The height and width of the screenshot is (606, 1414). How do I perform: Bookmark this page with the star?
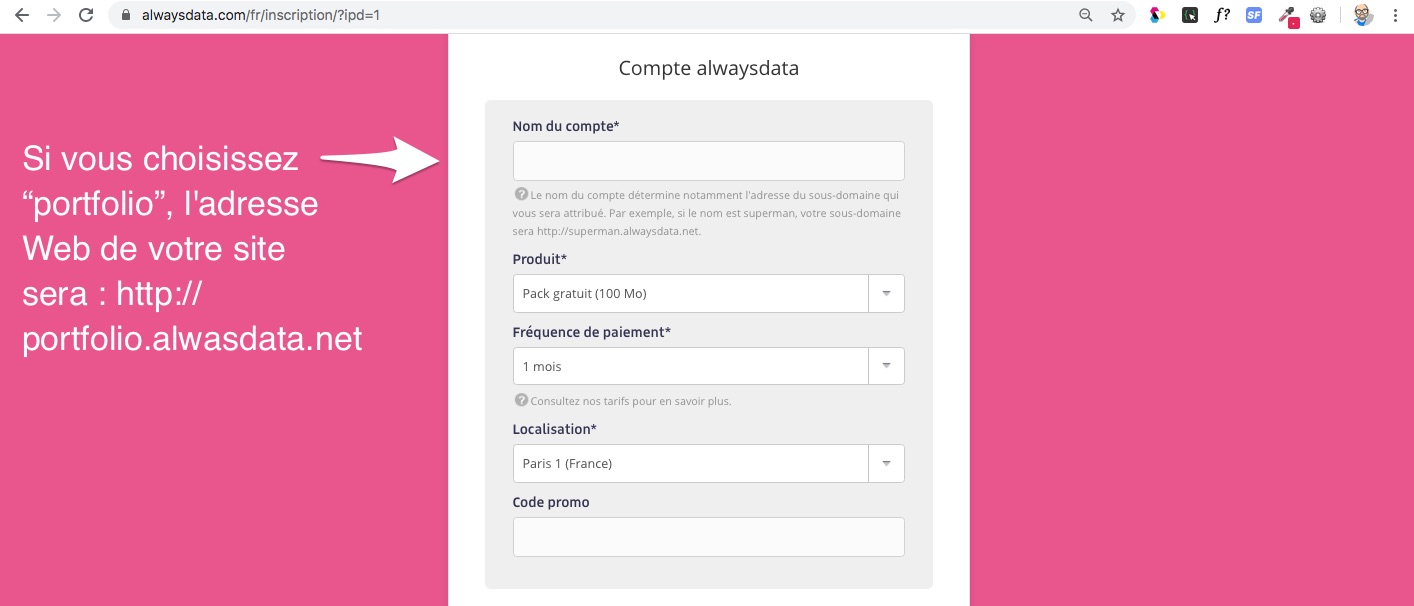coord(1118,16)
